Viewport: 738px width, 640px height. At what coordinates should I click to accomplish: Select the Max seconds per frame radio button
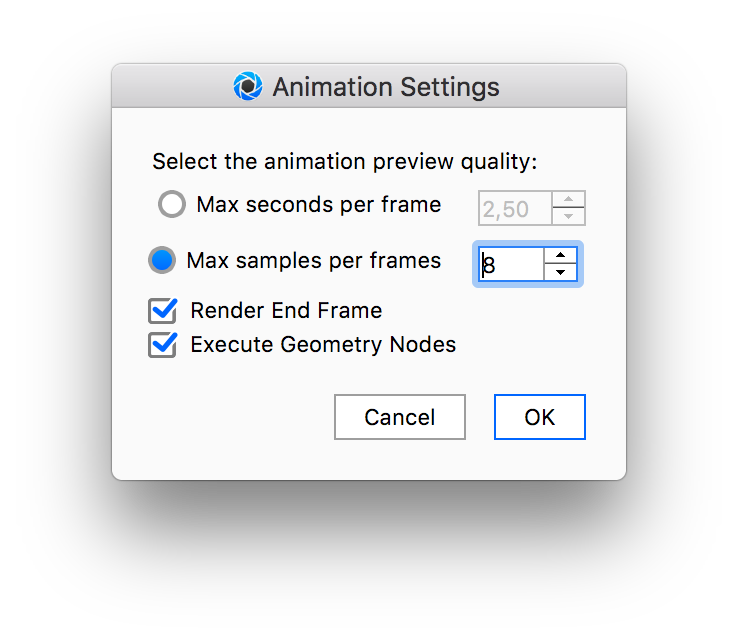172,205
